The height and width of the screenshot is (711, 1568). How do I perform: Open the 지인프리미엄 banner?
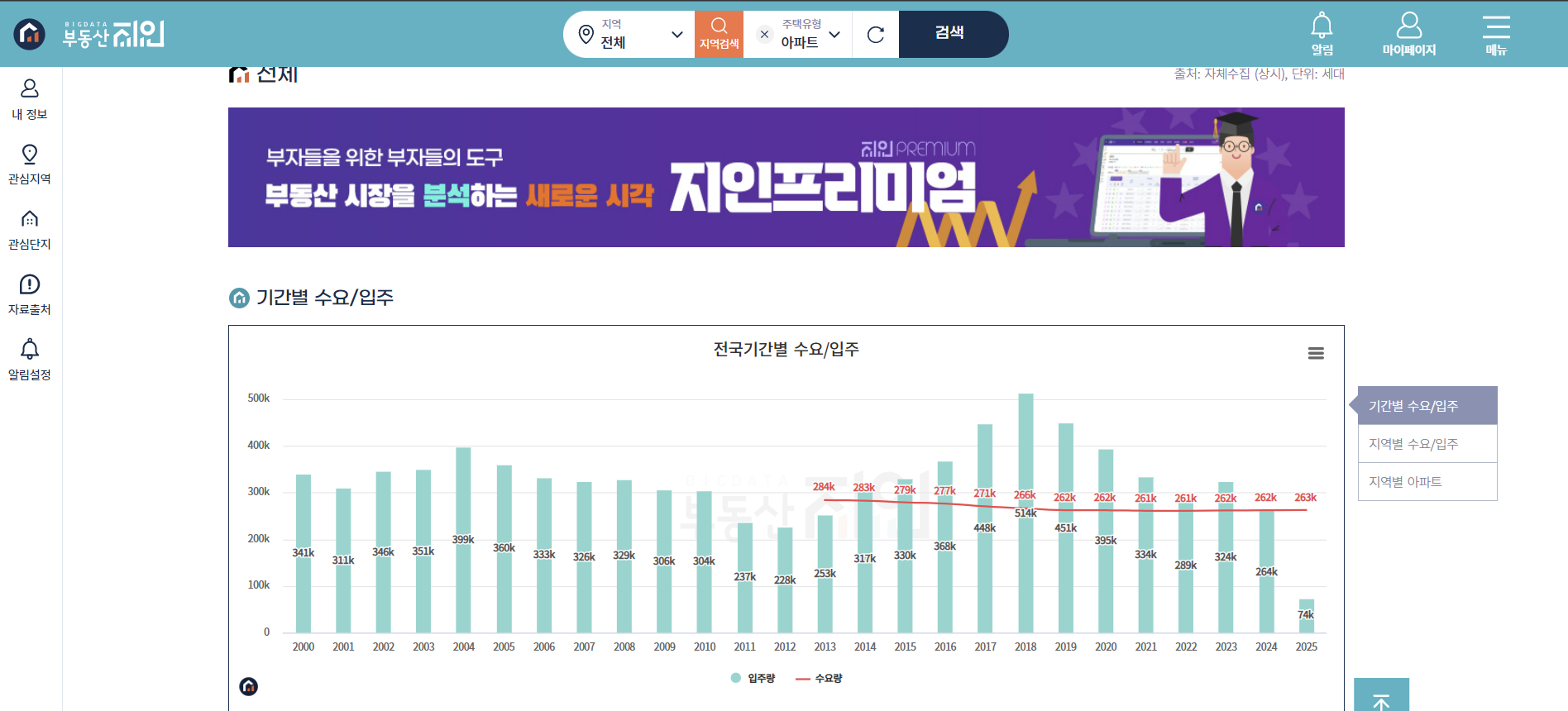pyautogui.click(x=786, y=177)
